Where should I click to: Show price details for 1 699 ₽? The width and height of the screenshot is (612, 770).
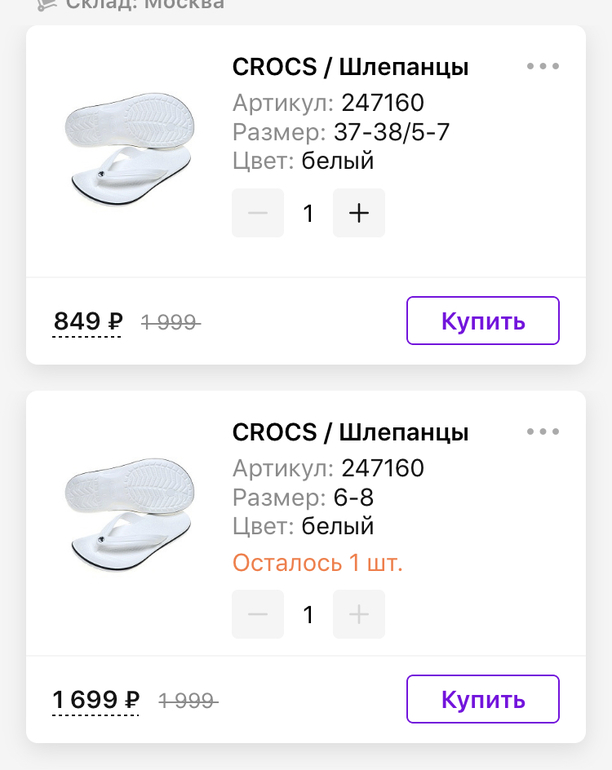pyautogui.click(x=96, y=700)
